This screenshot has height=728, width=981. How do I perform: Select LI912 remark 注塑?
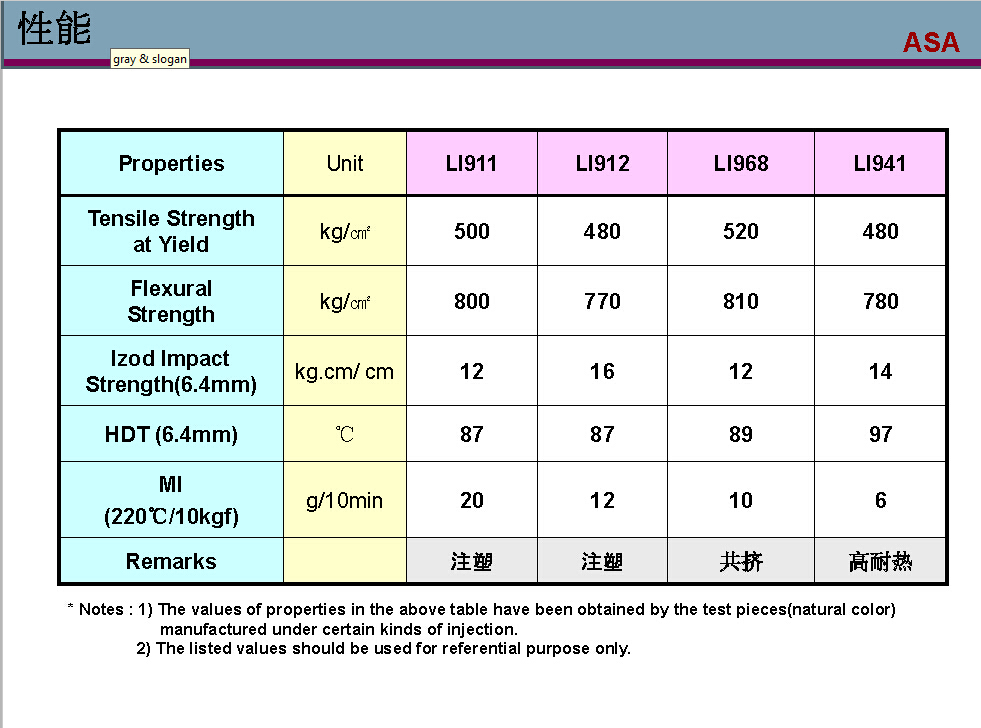tap(602, 561)
